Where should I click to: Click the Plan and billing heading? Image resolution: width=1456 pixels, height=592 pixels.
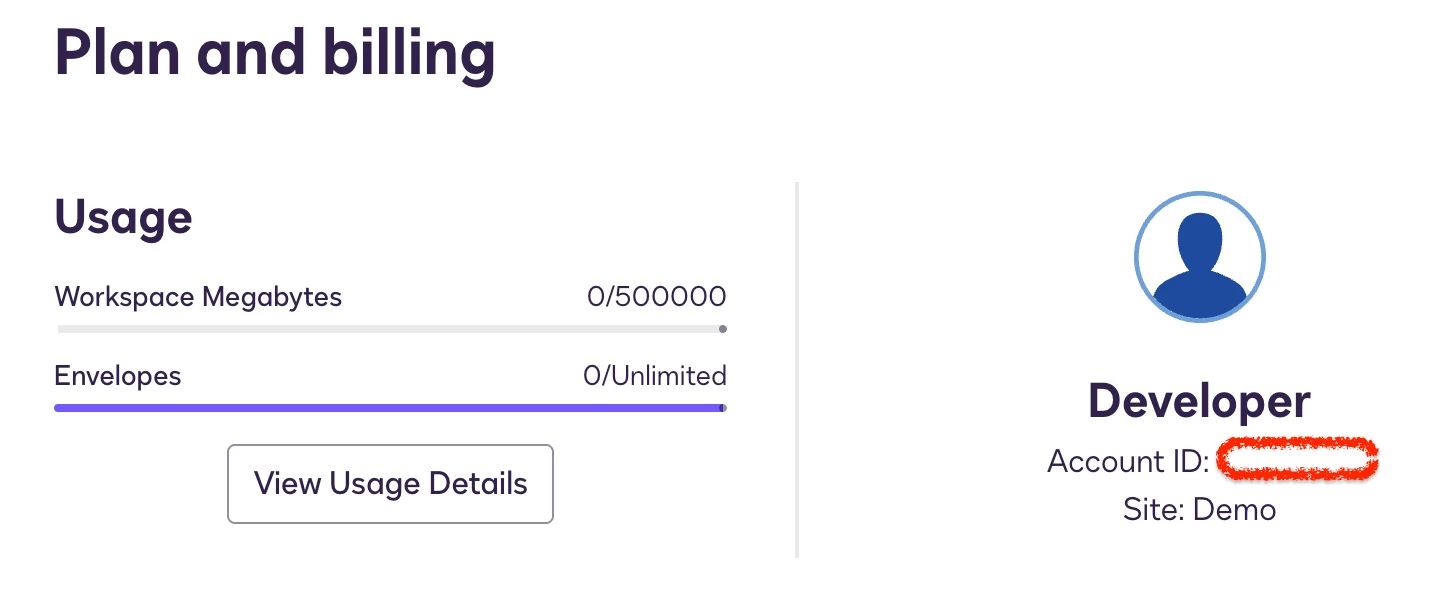(275, 52)
